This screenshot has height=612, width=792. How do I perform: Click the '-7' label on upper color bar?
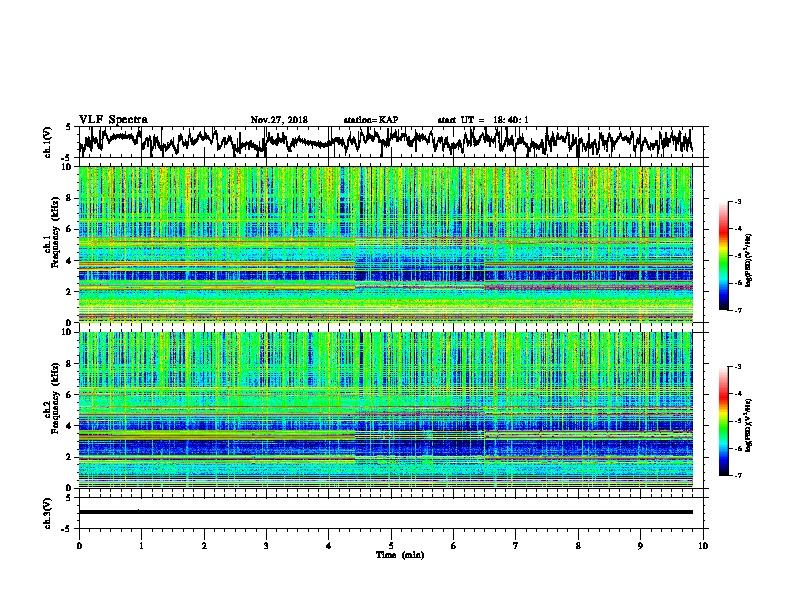737,310
